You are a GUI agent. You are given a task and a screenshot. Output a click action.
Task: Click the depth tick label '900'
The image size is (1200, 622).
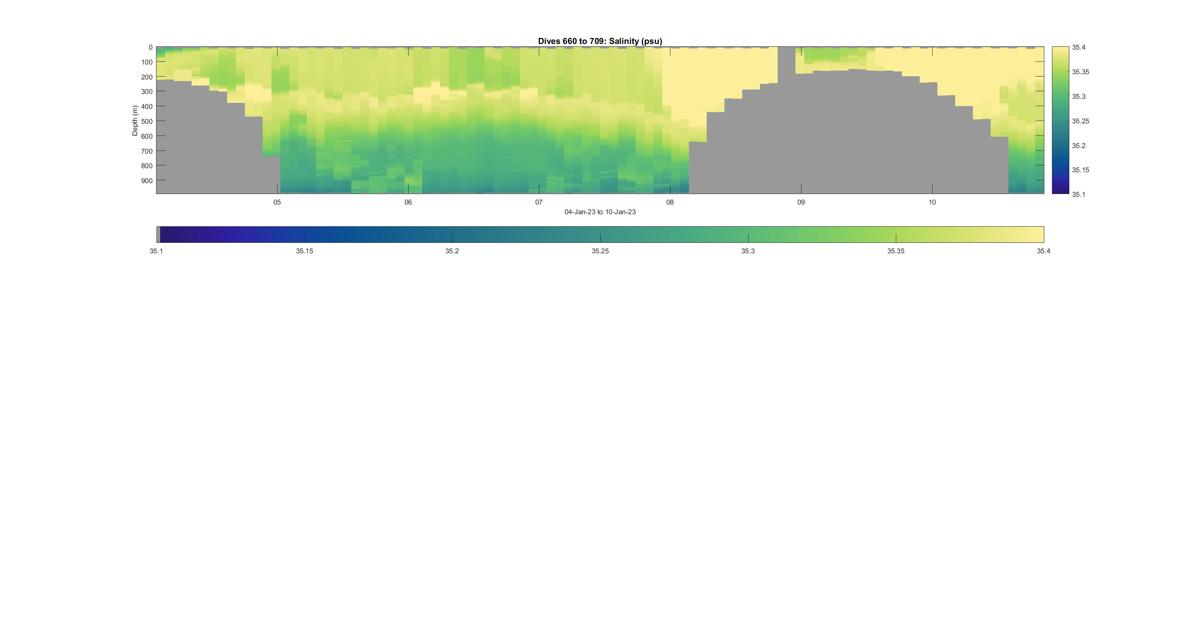146,181
